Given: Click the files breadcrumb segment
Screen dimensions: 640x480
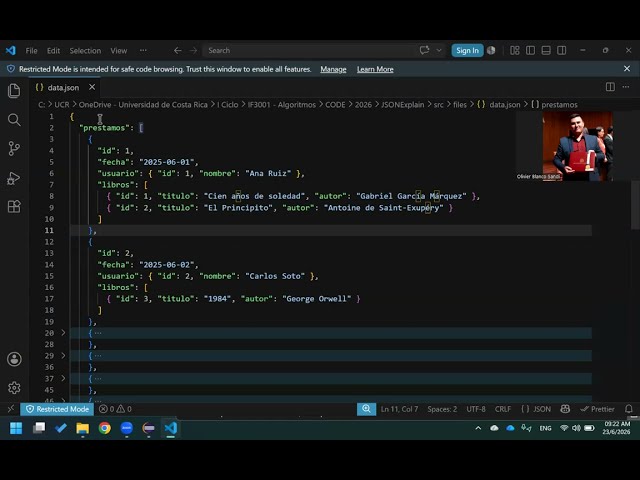Looking at the screenshot, I should [460, 104].
